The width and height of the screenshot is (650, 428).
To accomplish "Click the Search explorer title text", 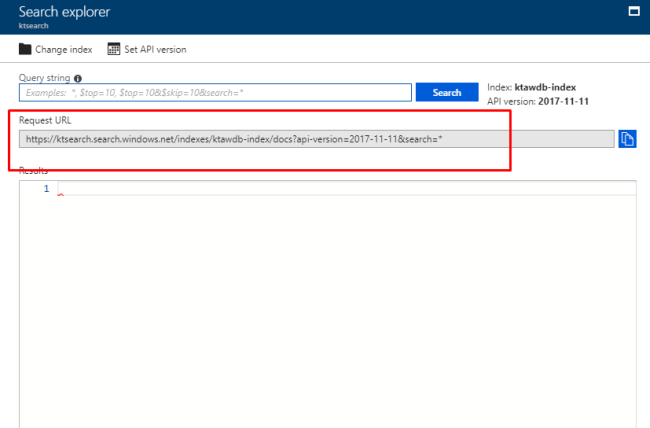I will 64,12.
